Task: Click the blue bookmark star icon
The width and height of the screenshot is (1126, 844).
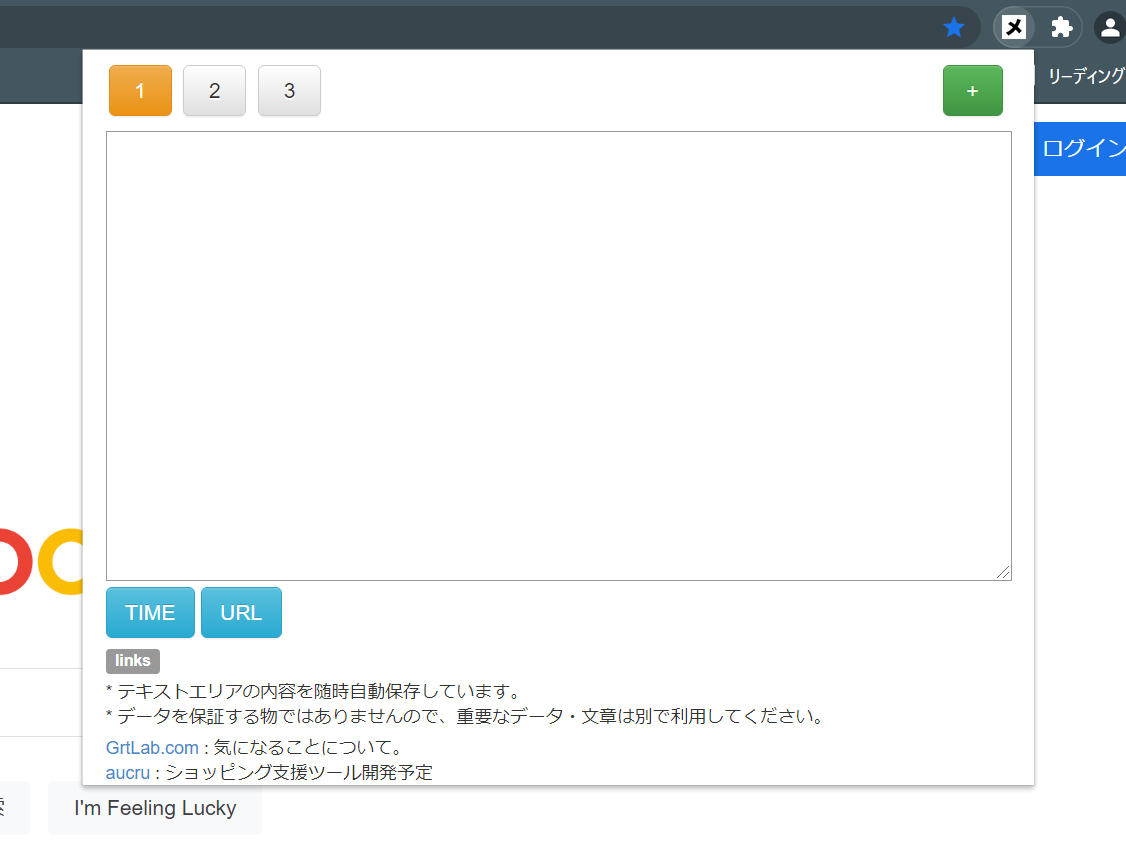Action: click(954, 27)
